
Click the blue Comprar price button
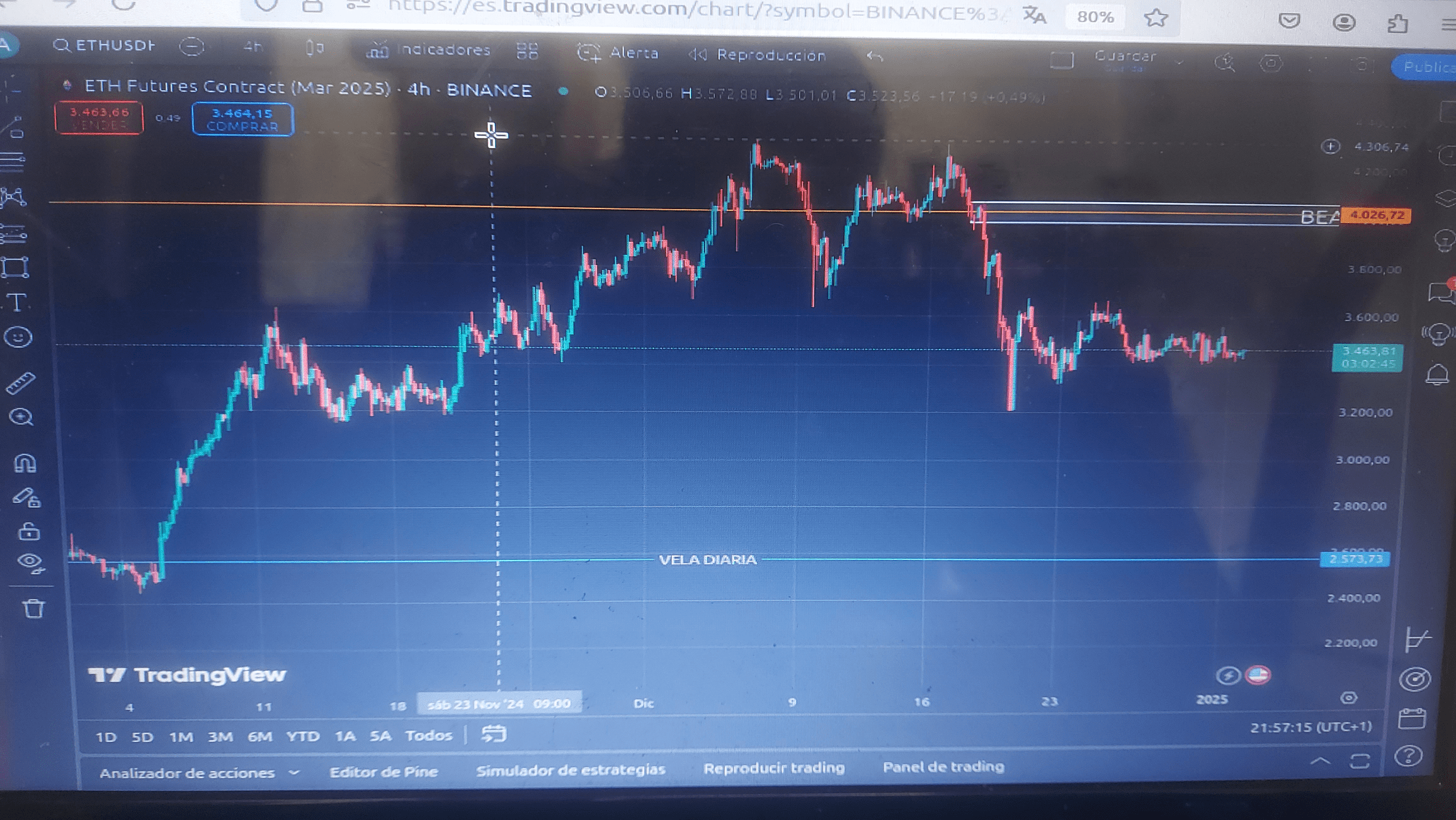[x=242, y=119]
